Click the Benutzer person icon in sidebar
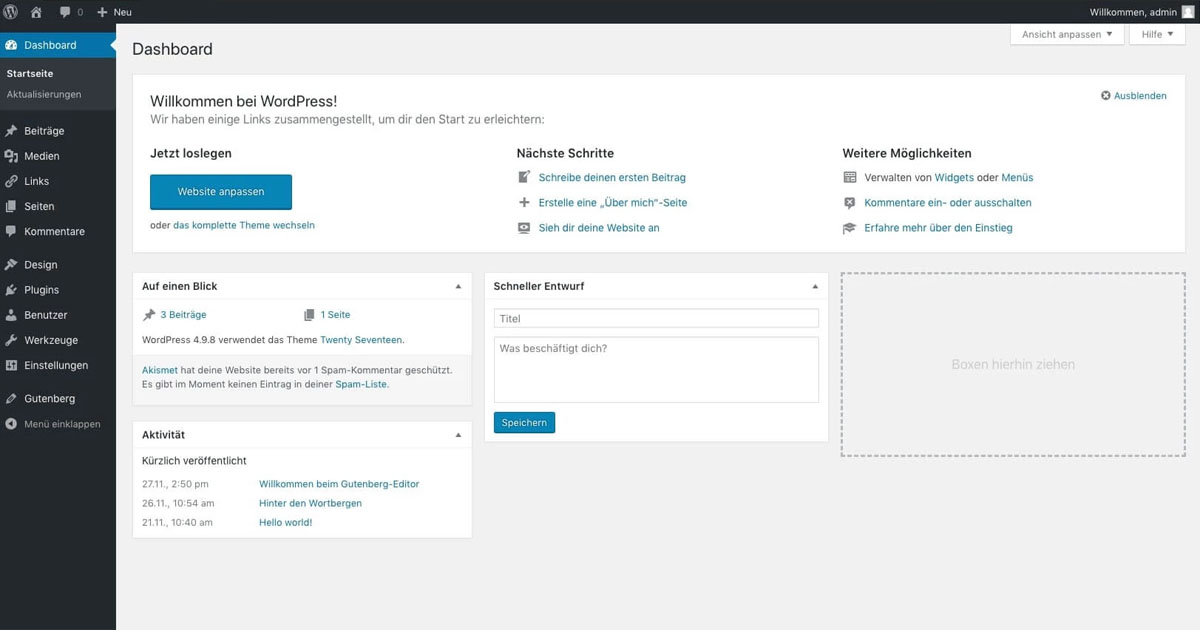This screenshot has height=630, width=1200. click(11, 315)
